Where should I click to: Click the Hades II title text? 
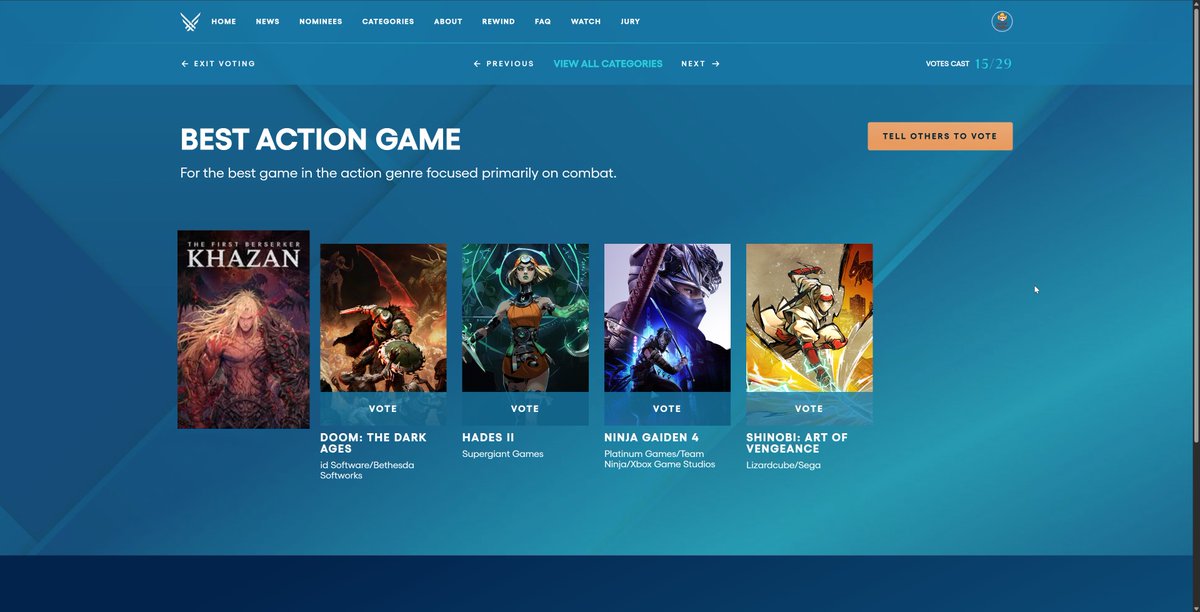488,438
